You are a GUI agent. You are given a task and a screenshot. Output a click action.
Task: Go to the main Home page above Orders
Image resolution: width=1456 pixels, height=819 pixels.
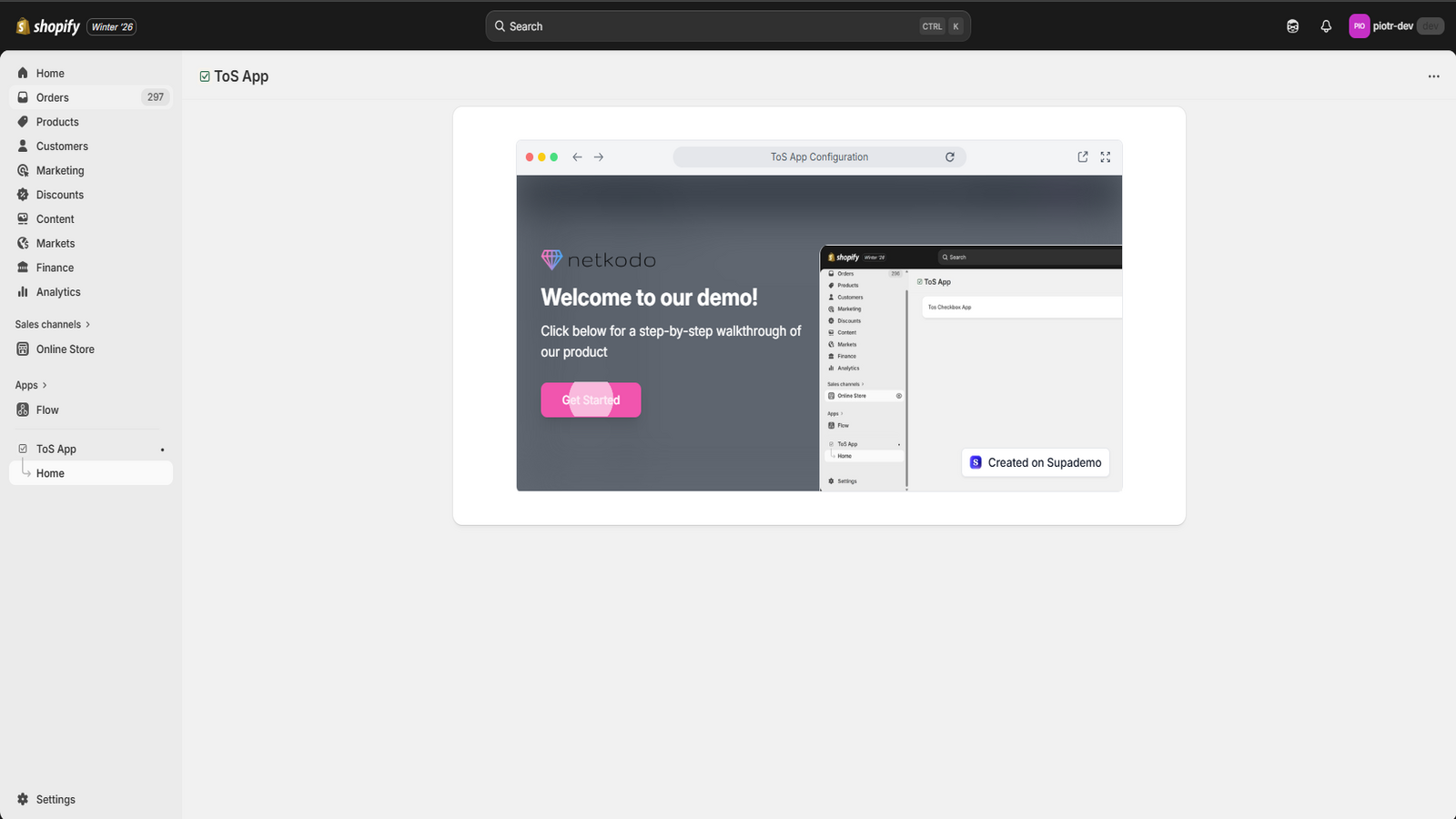click(x=91, y=73)
